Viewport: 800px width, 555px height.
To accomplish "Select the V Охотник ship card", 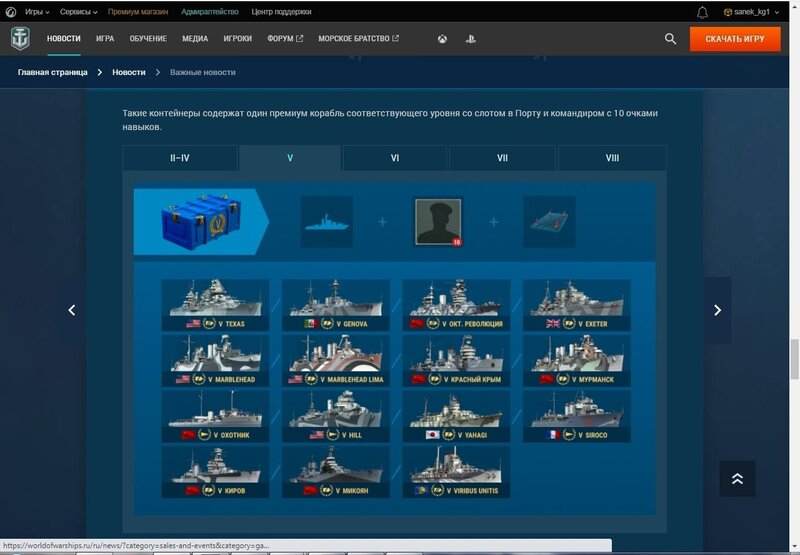I will pyautogui.click(x=215, y=416).
